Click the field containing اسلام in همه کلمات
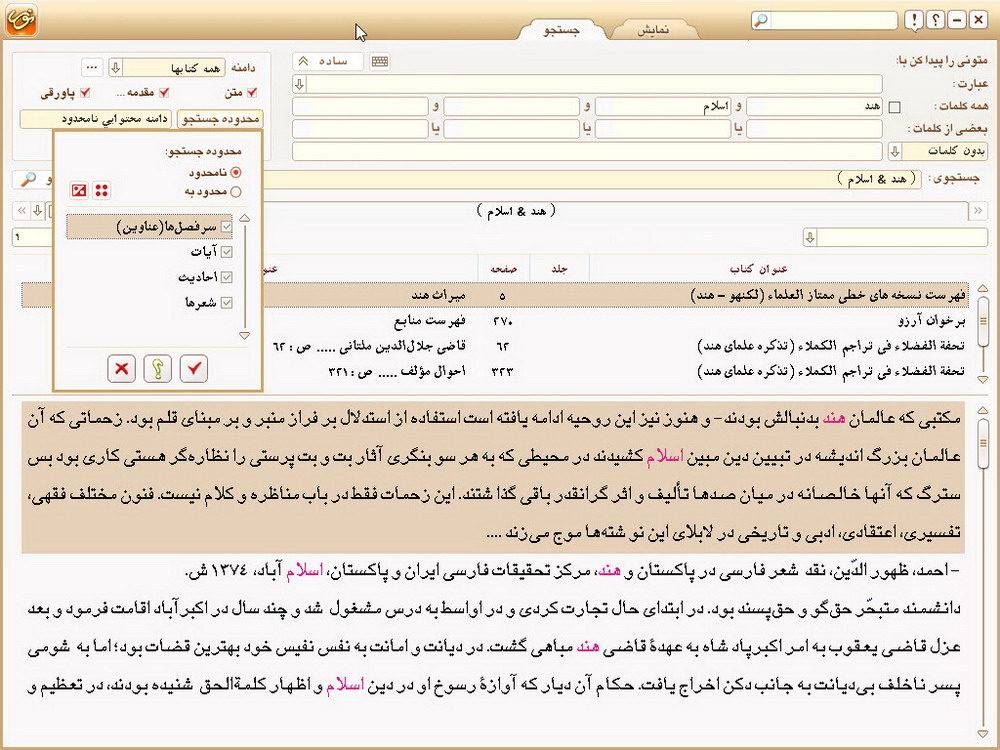 663,107
